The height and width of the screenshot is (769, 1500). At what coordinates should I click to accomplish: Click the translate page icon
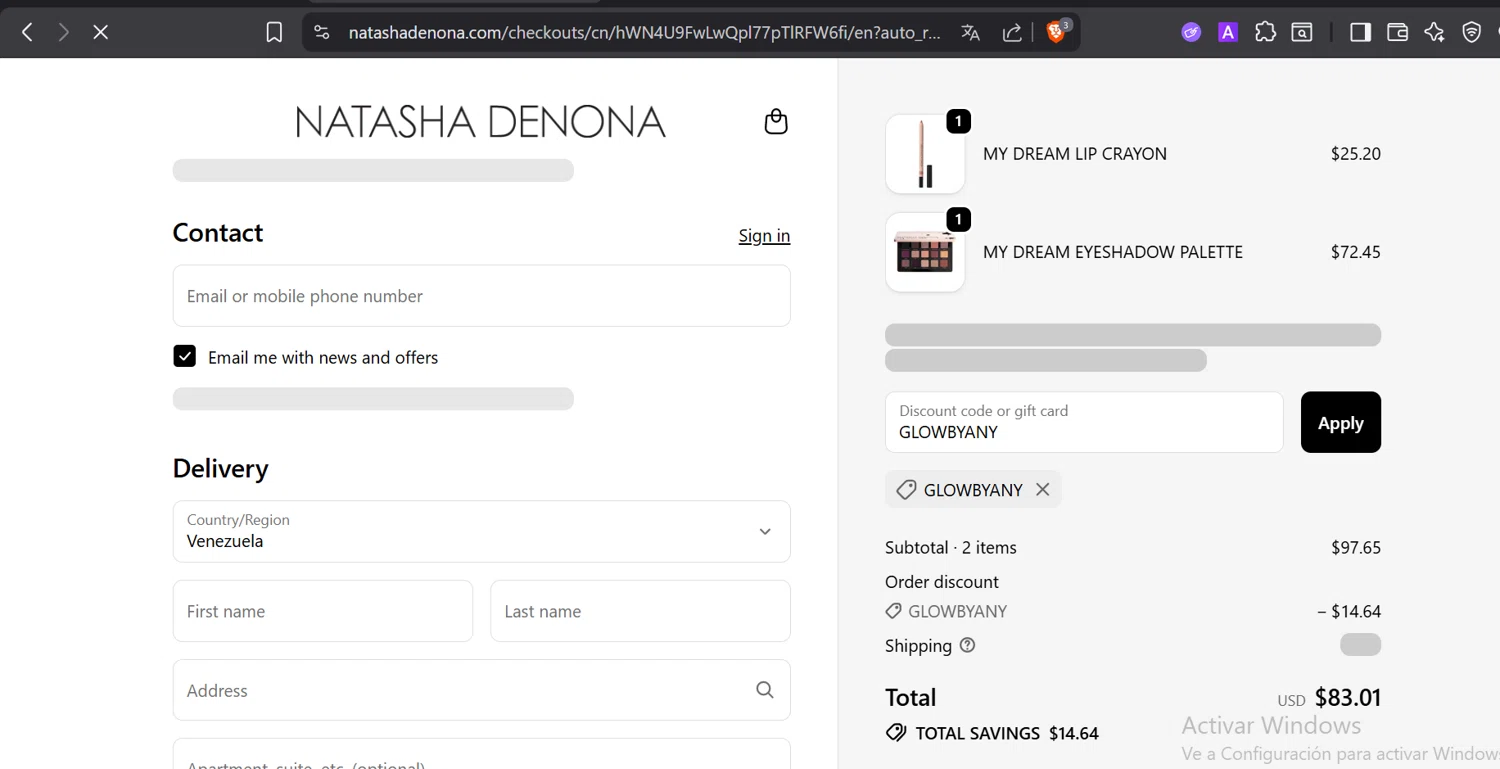pos(970,32)
